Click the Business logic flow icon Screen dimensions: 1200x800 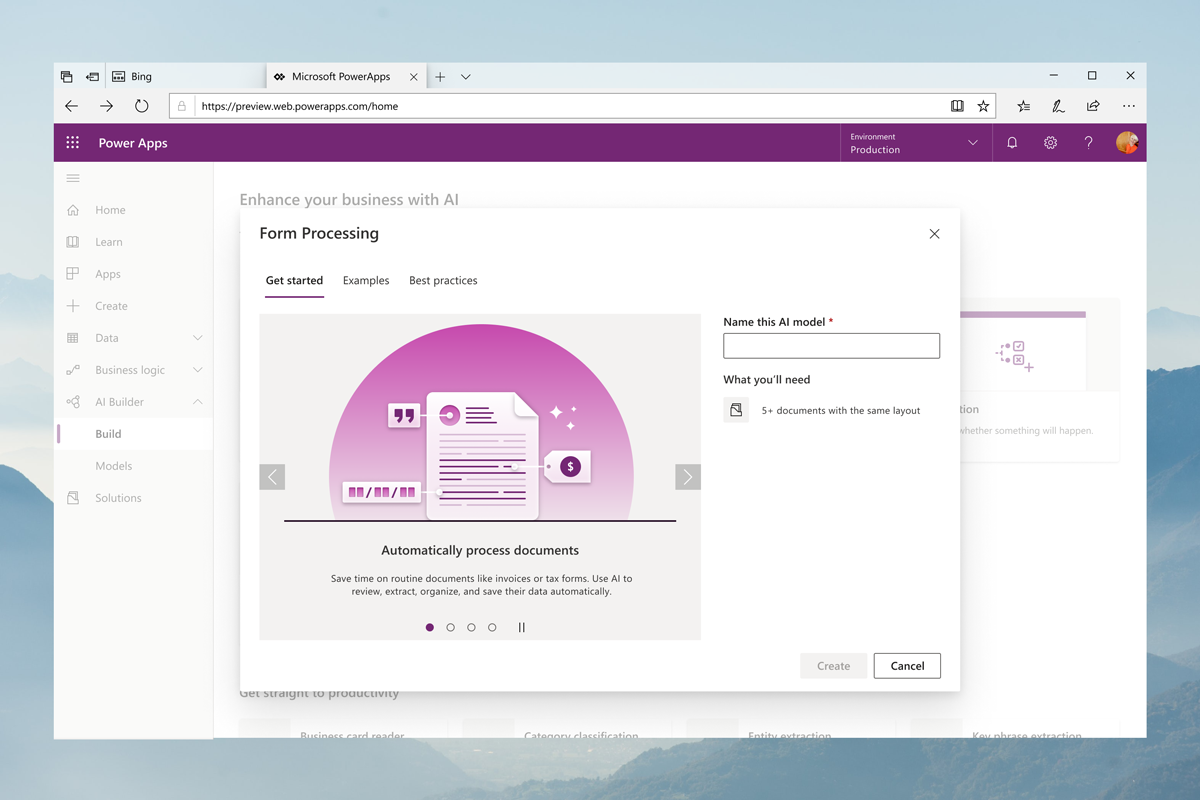click(73, 370)
